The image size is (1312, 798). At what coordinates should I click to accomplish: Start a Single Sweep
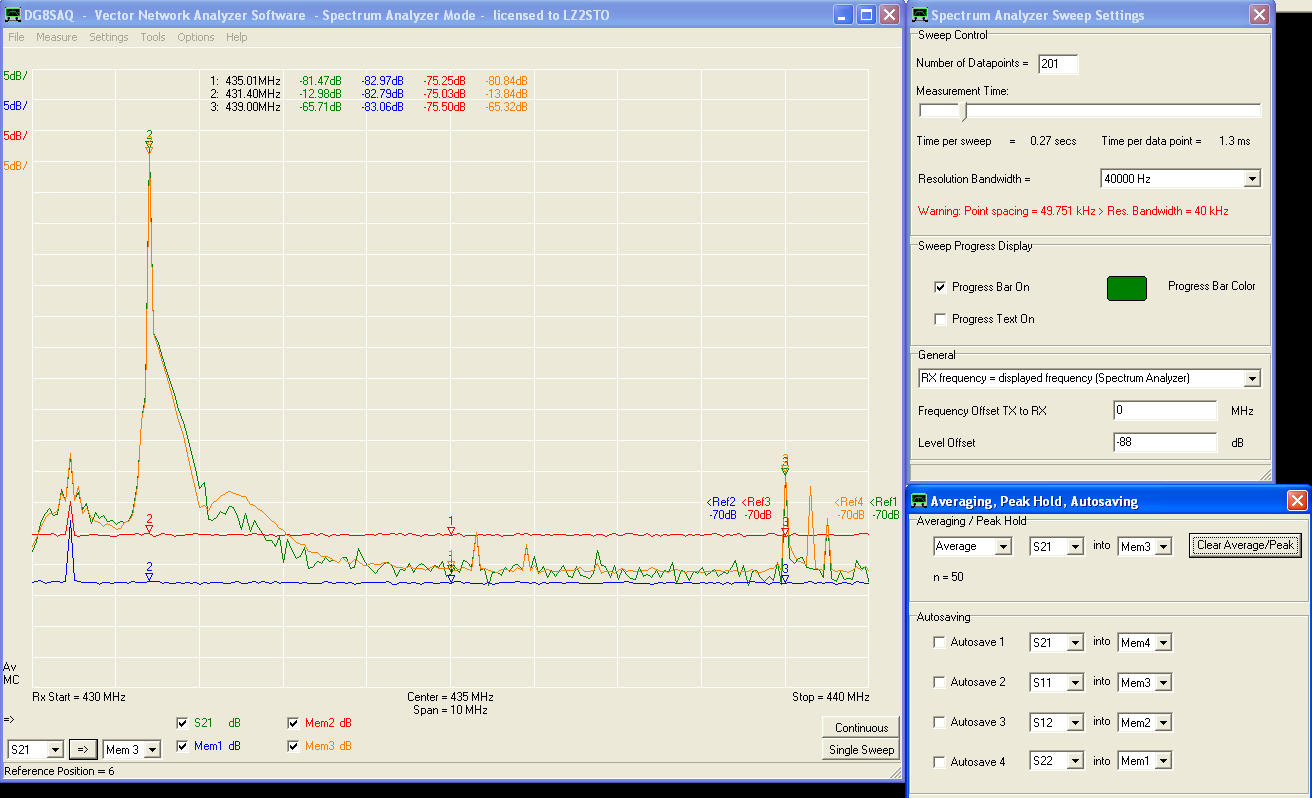coord(861,750)
